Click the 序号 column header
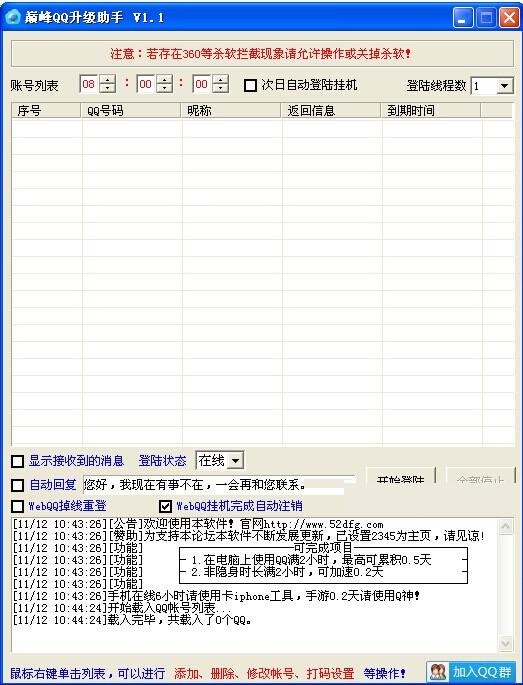 46,111
